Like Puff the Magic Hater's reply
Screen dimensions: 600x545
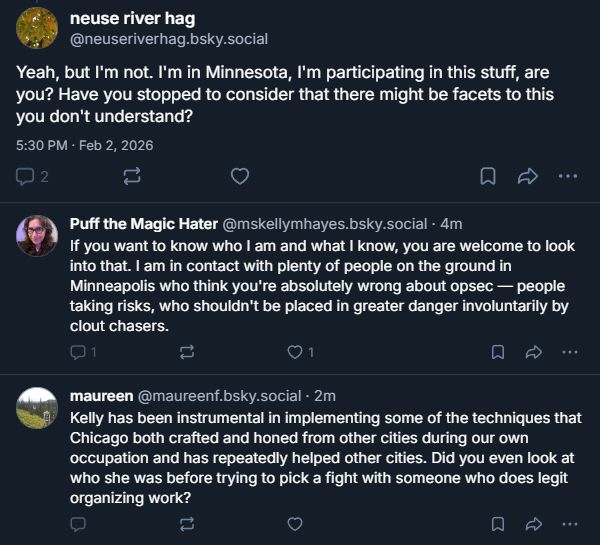295,352
